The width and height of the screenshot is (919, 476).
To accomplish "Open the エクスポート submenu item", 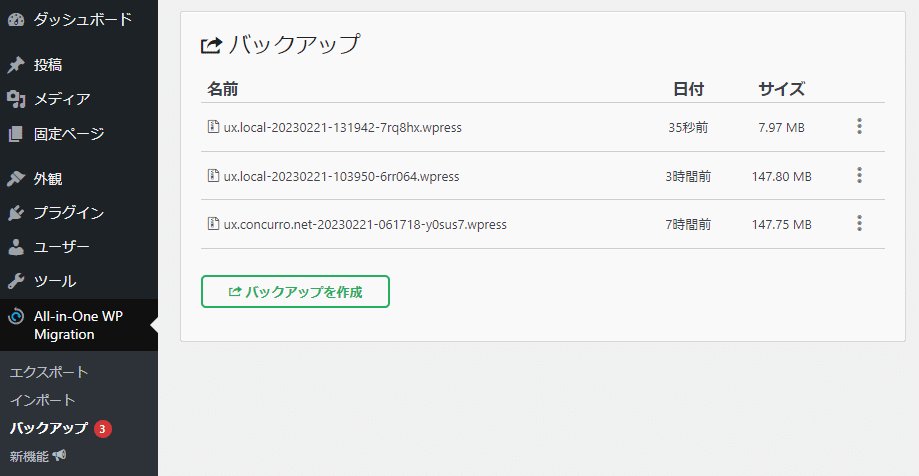I will tap(49, 372).
